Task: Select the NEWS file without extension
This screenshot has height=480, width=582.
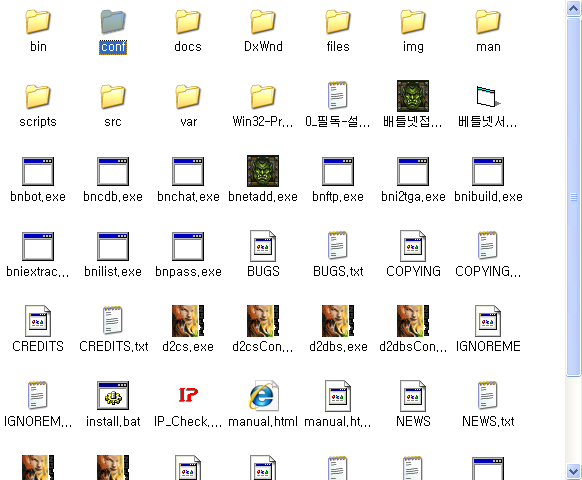Action: tap(413, 396)
